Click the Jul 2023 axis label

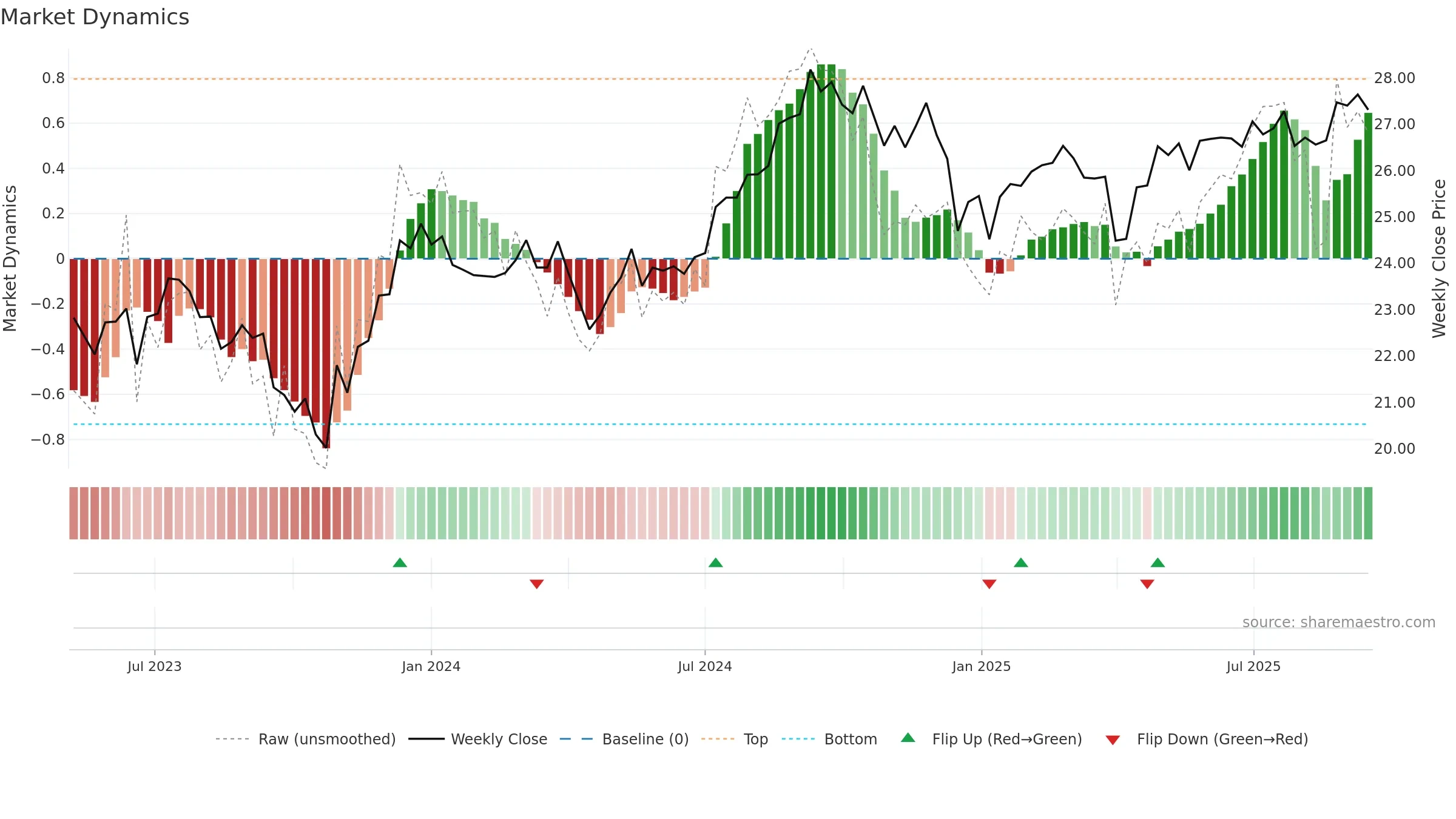click(155, 666)
